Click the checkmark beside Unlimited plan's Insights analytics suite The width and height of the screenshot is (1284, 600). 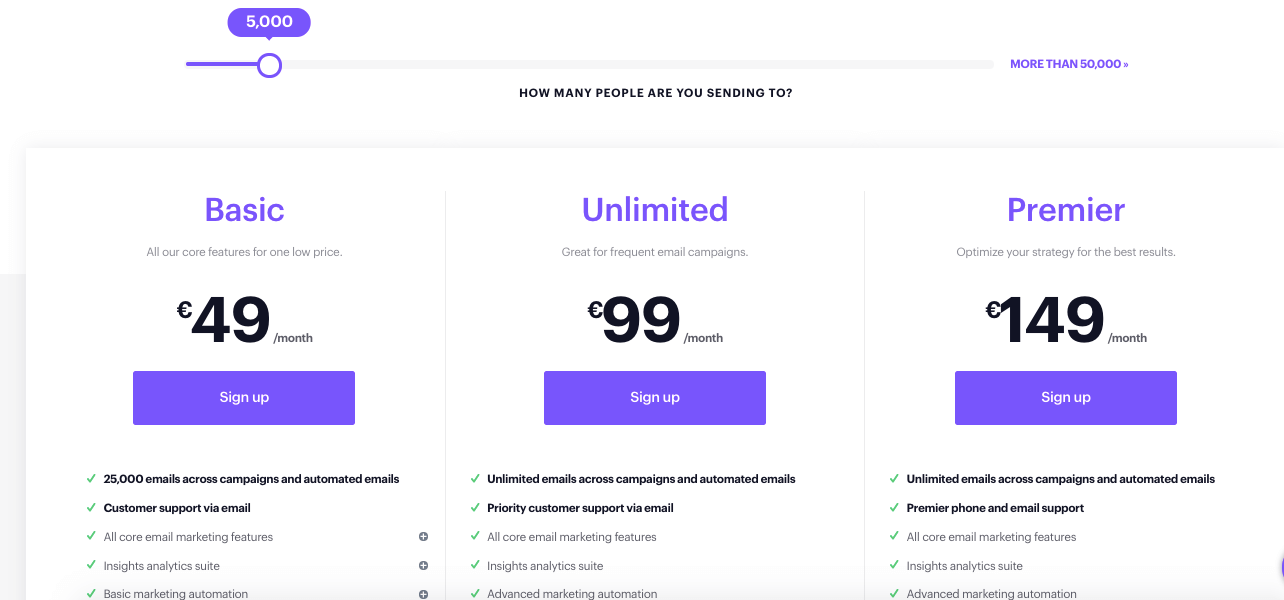(475, 566)
